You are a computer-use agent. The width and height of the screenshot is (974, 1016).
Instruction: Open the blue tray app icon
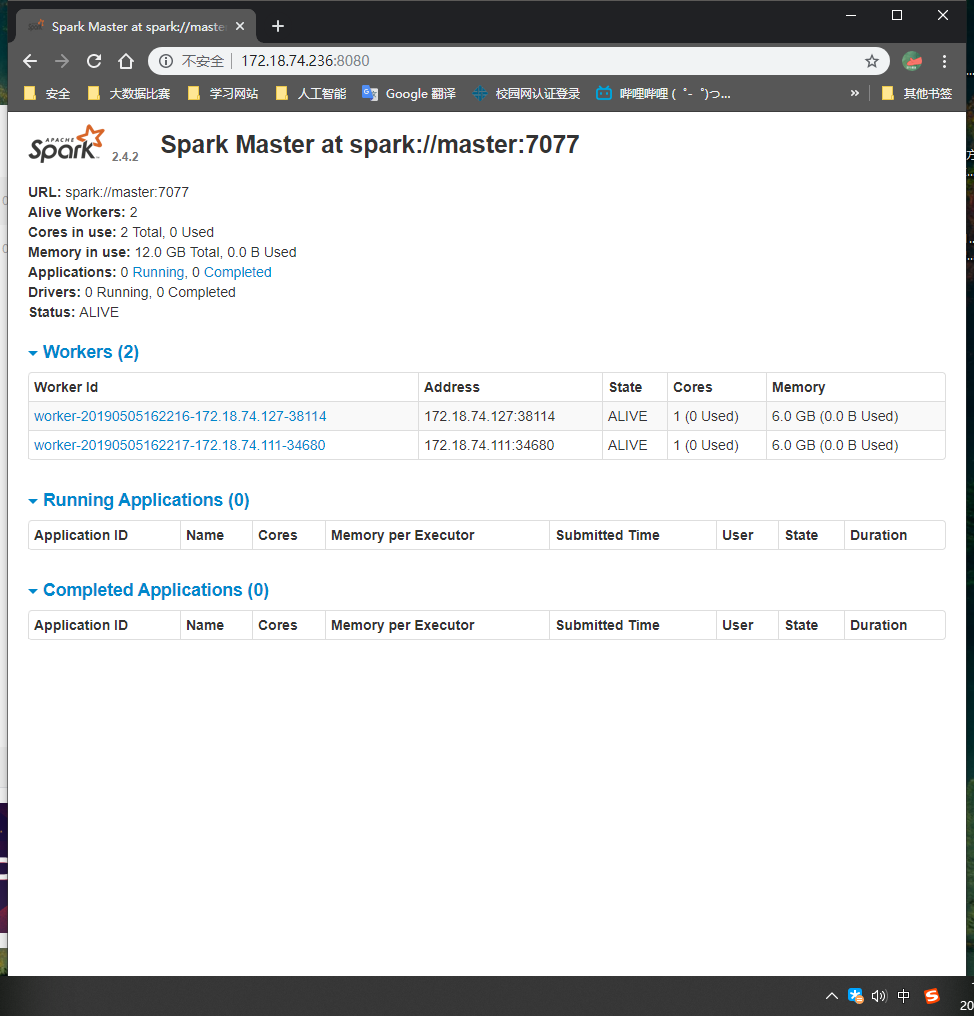tap(855, 996)
